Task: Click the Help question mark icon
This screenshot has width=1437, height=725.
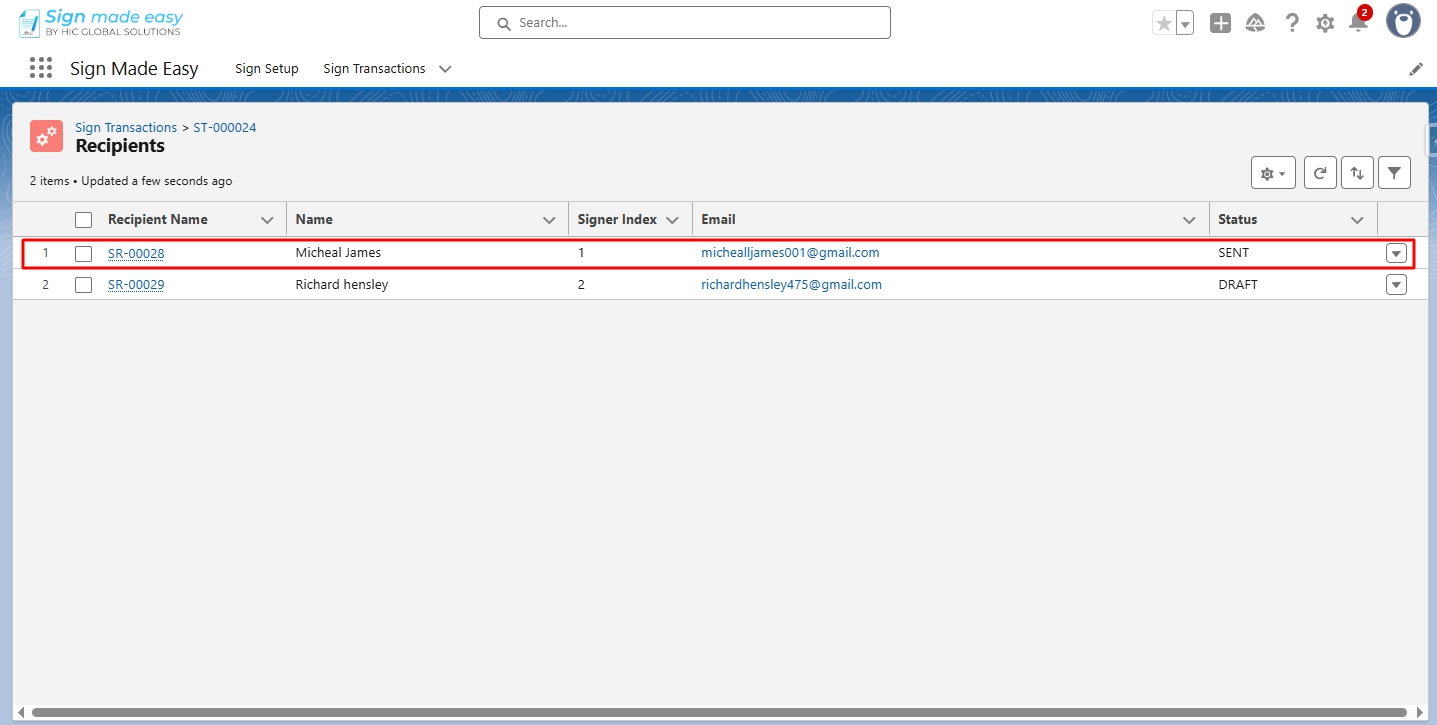Action: click(1292, 23)
